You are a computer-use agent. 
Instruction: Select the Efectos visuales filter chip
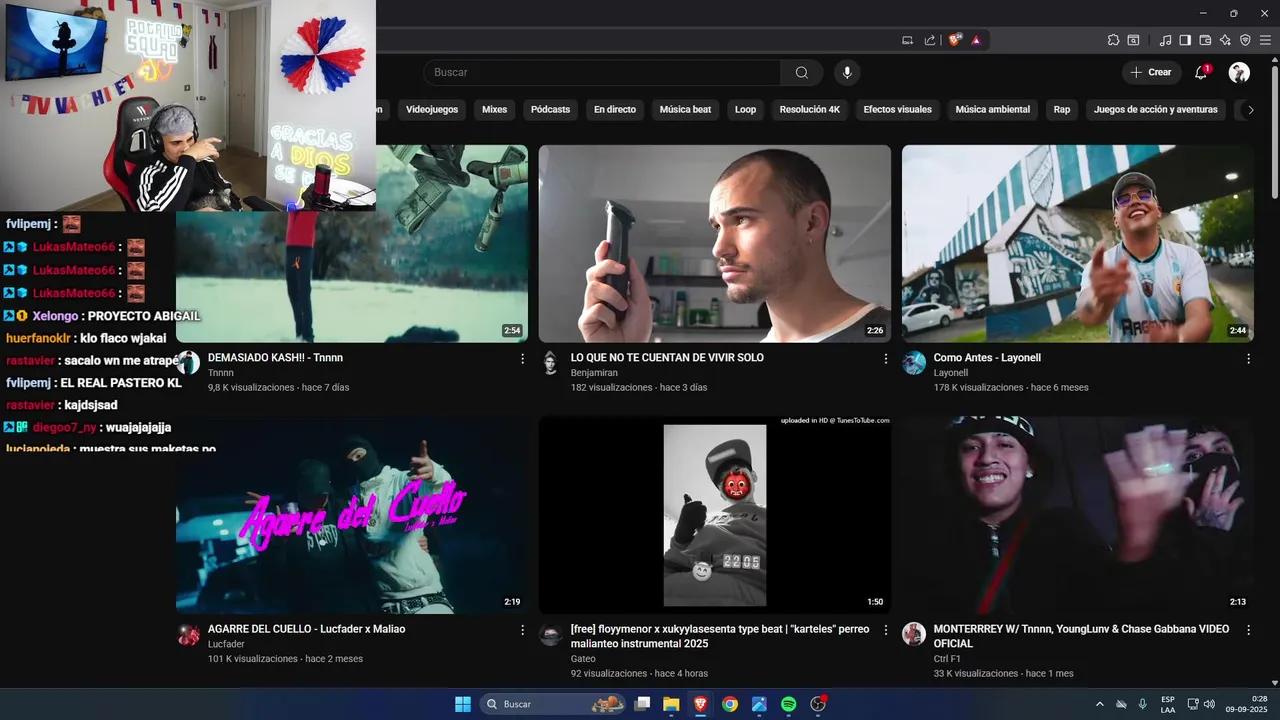point(897,110)
